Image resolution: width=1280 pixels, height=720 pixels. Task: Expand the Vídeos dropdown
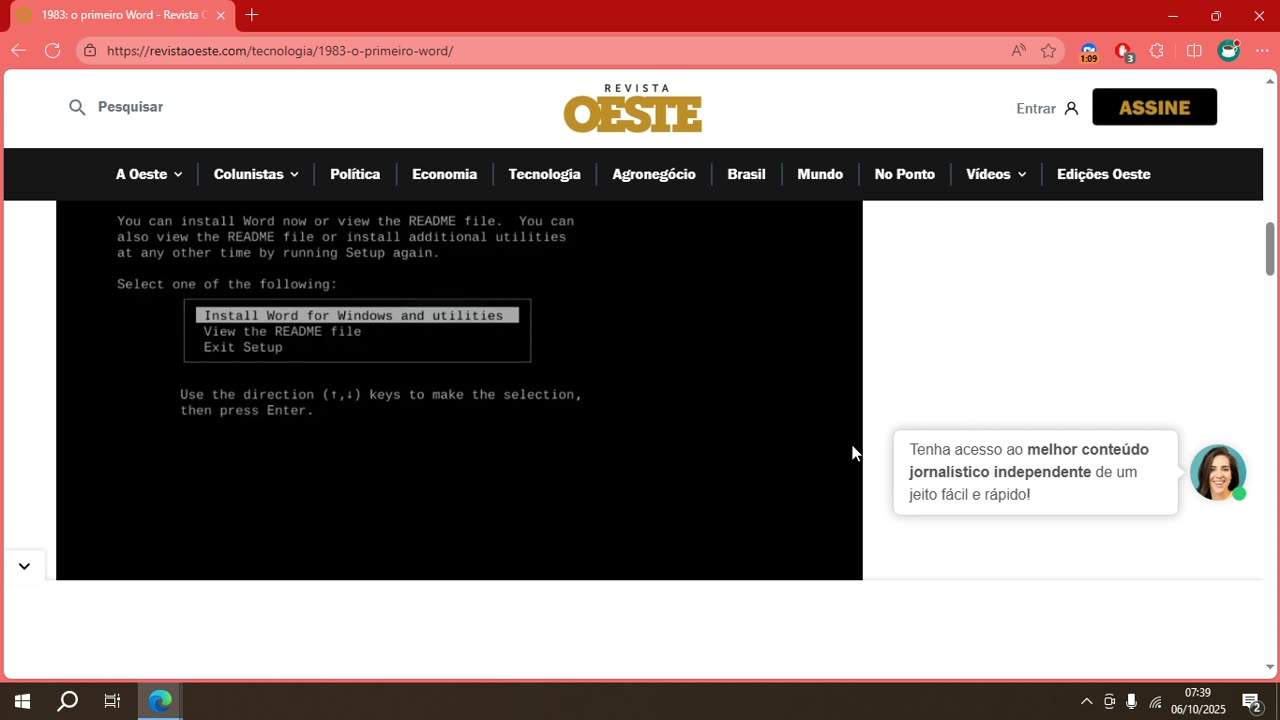pyautogui.click(x=996, y=174)
